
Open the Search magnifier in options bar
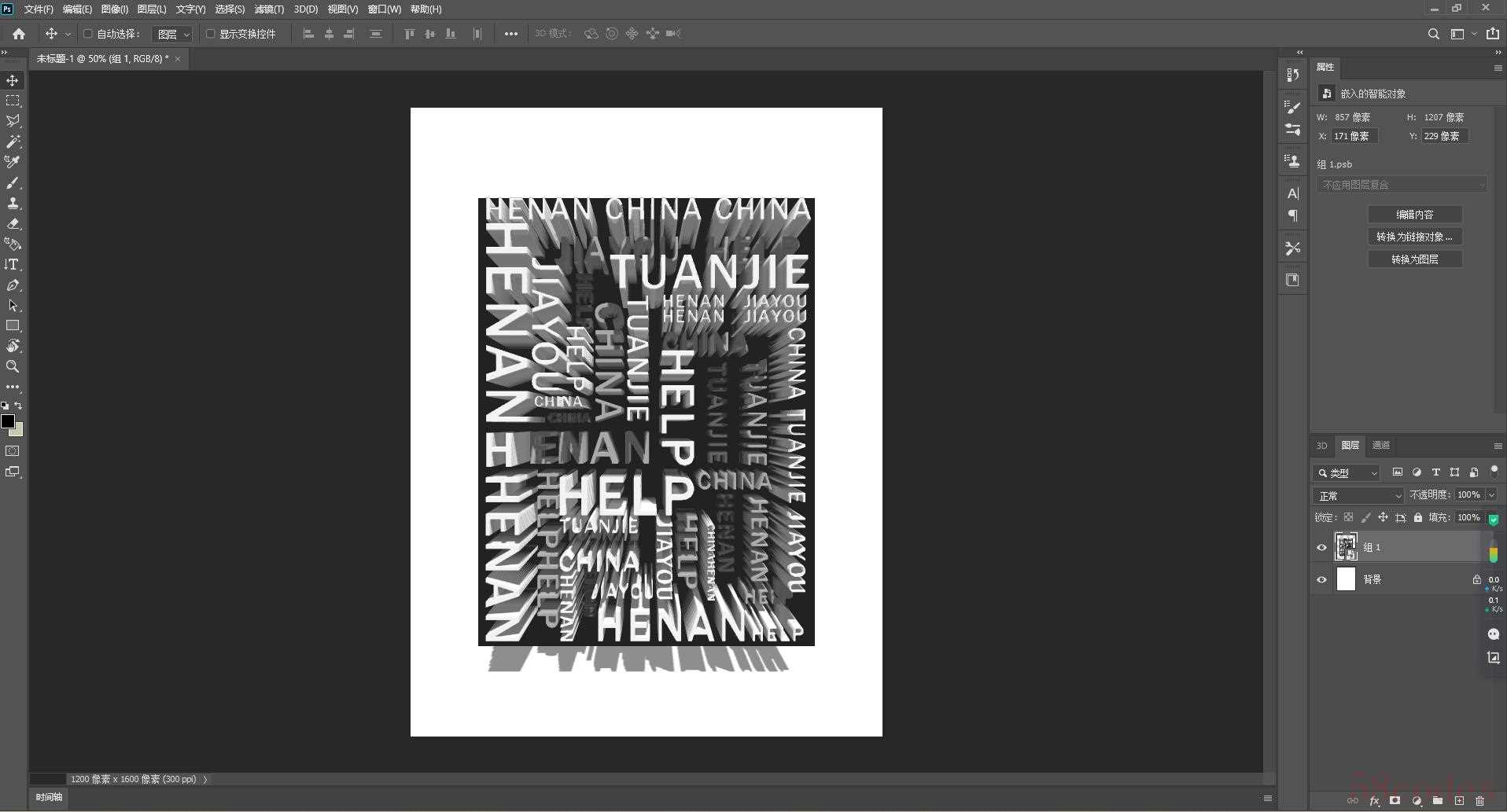[1433, 34]
